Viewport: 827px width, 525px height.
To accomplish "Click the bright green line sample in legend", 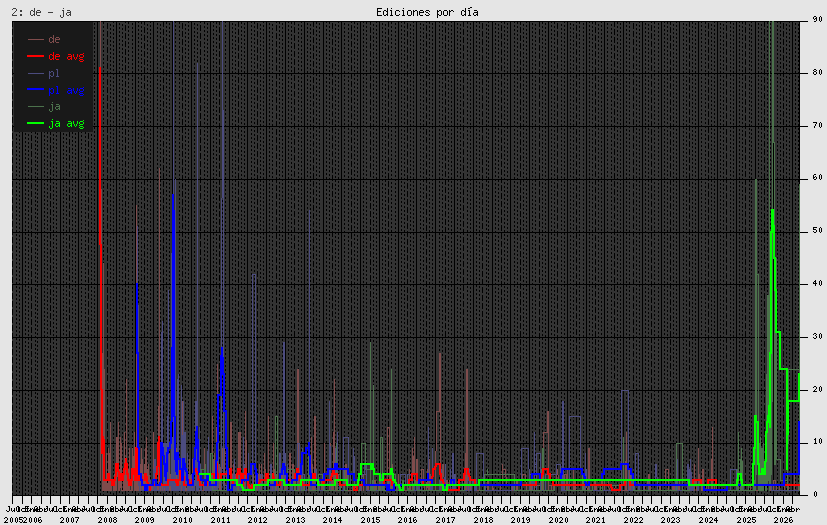I will coord(35,123).
